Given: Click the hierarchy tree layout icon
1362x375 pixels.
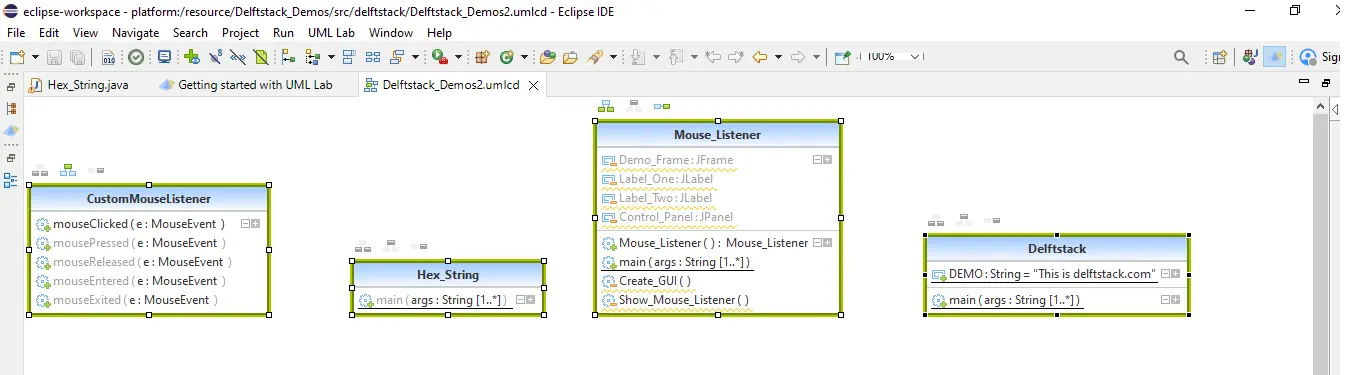Looking at the screenshot, I should pyautogui.click(x=289, y=57).
